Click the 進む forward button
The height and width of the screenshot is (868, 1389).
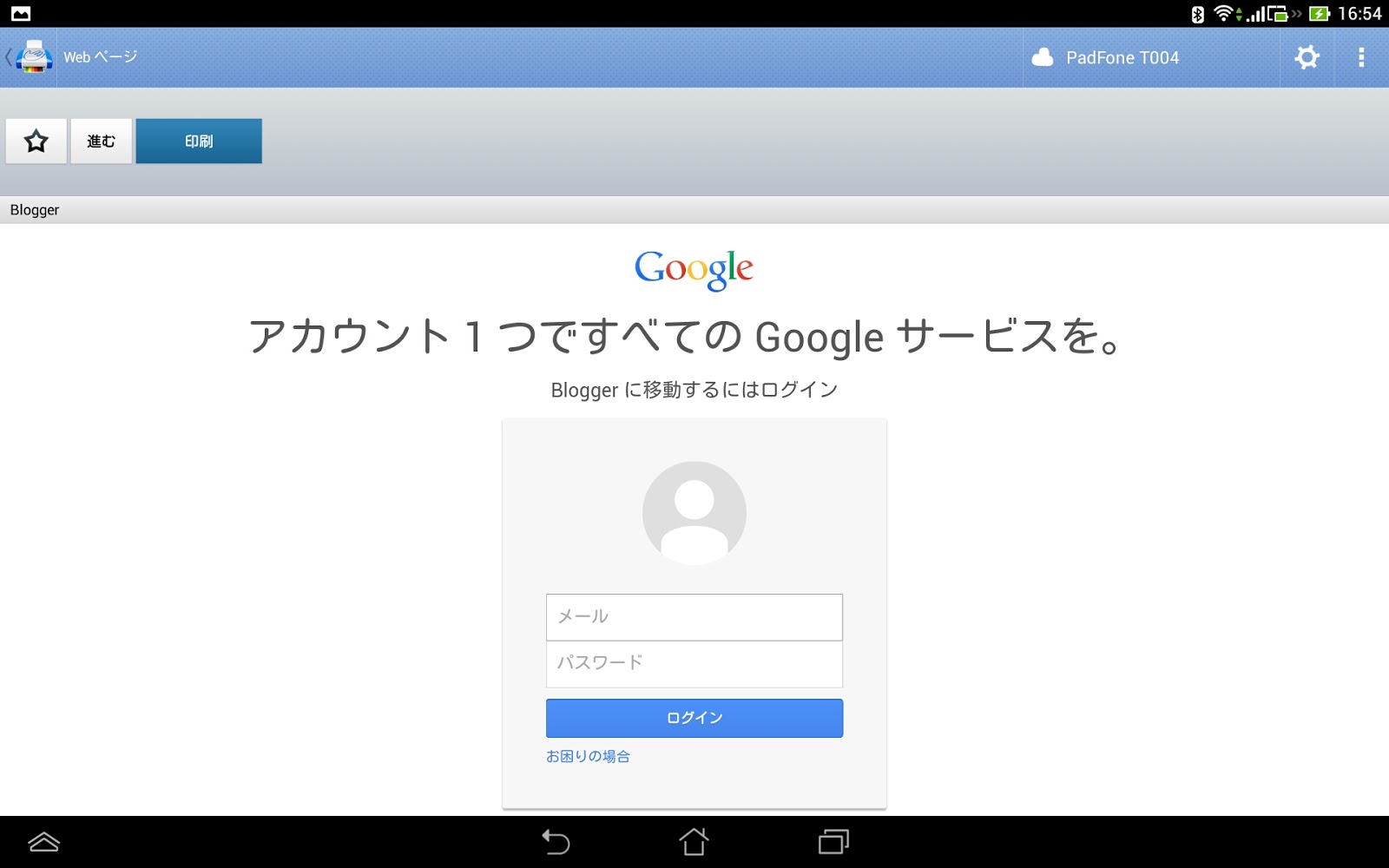point(101,141)
